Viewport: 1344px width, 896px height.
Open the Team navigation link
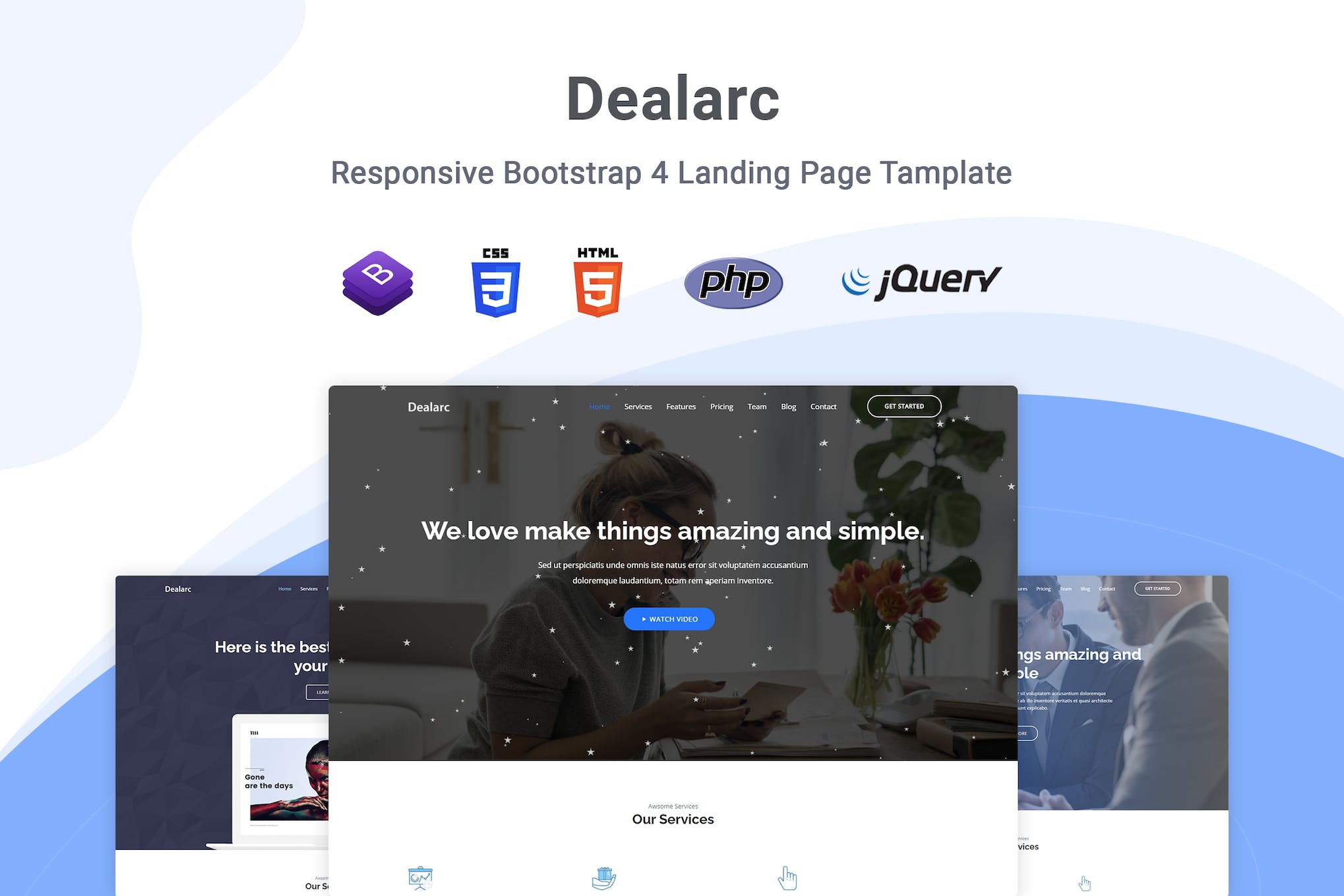coord(757,407)
